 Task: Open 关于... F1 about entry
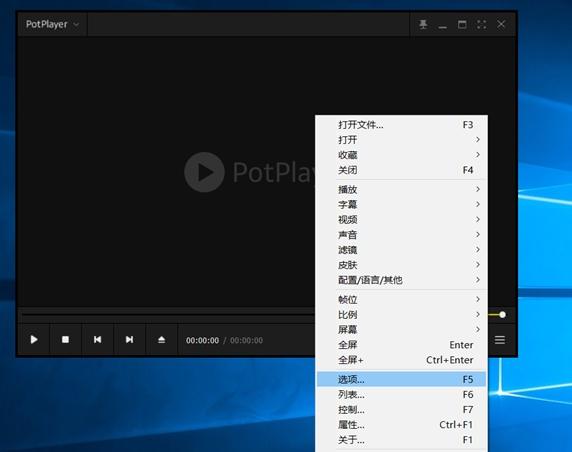[x=401, y=440]
